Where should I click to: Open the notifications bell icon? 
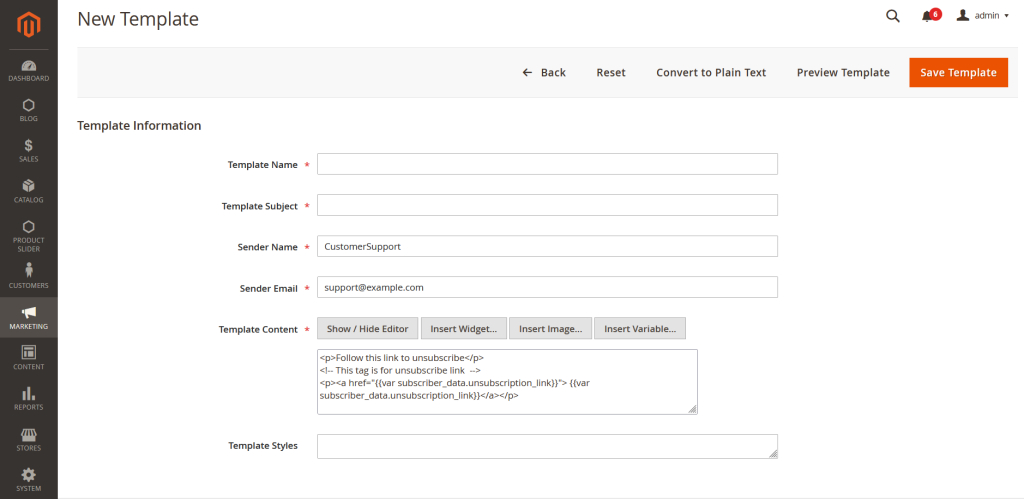click(x=927, y=16)
